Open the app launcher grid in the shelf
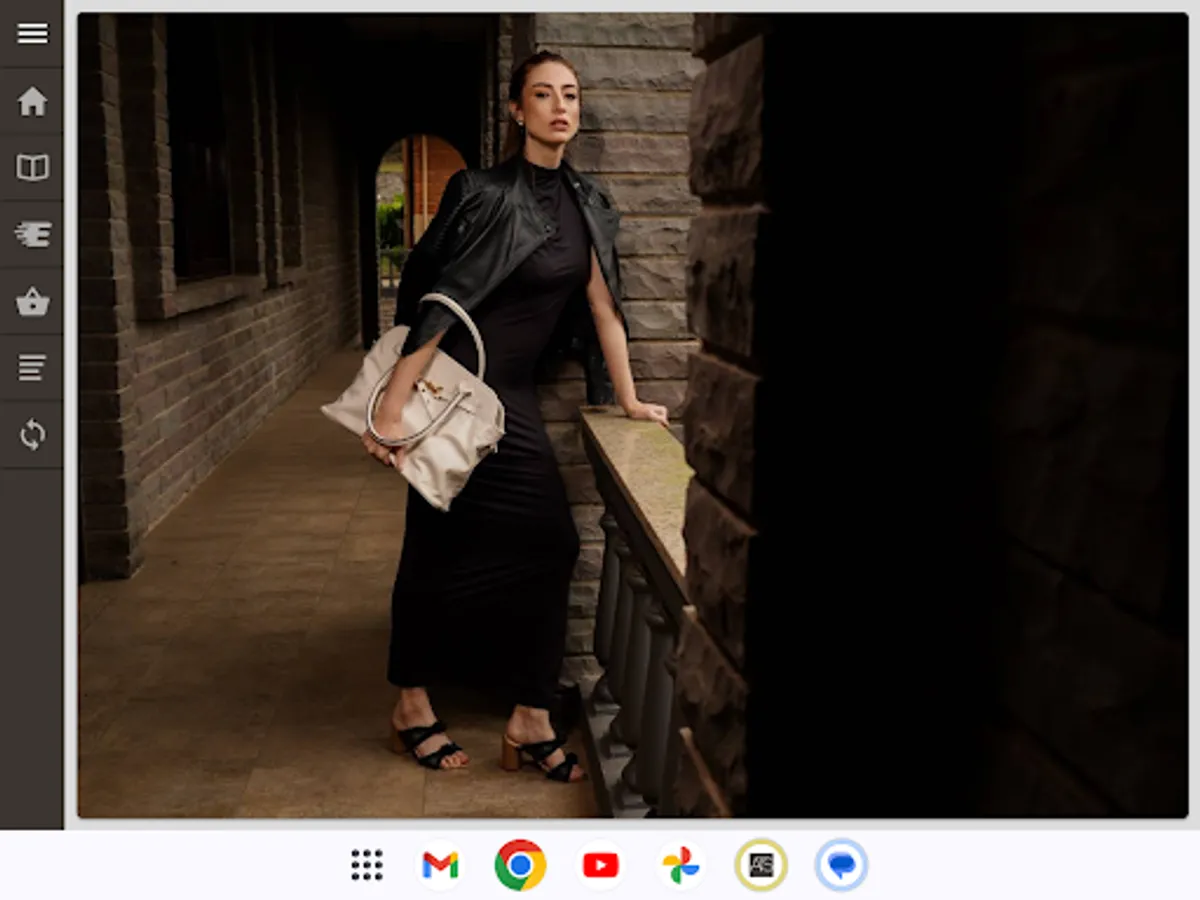Image resolution: width=1200 pixels, height=900 pixels. pos(367,865)
